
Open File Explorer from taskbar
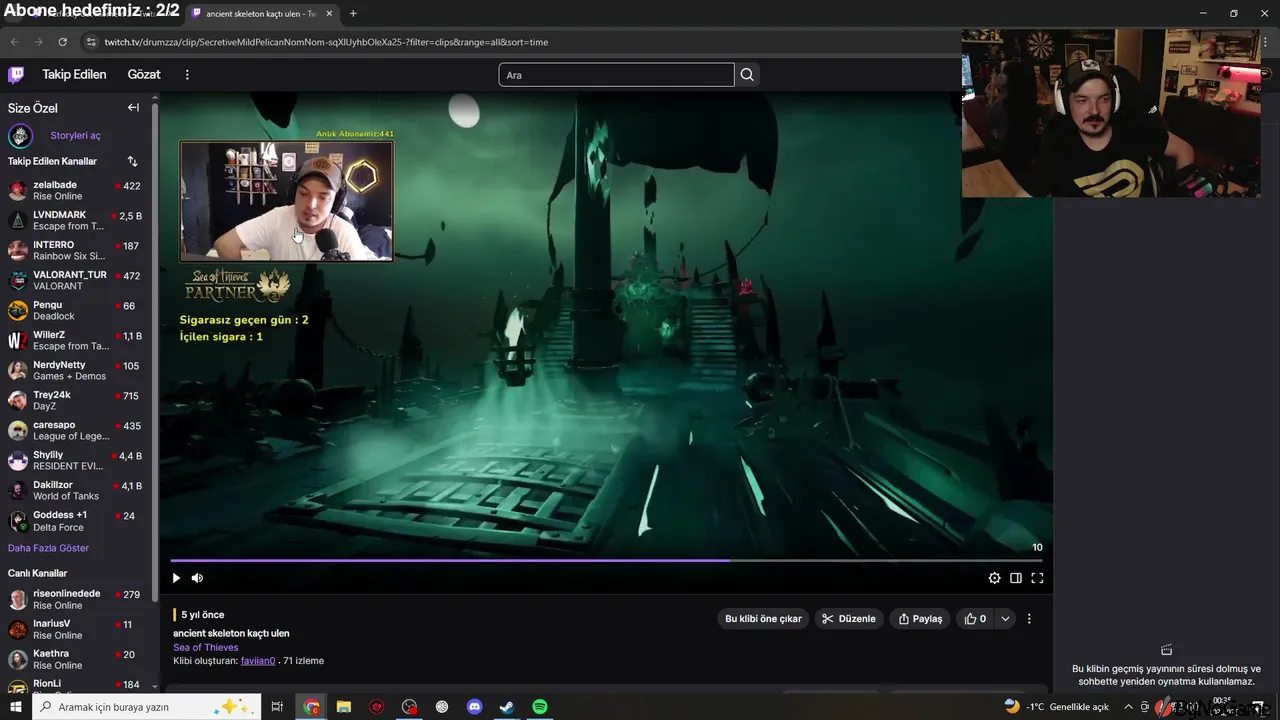(x=344, y=707)
